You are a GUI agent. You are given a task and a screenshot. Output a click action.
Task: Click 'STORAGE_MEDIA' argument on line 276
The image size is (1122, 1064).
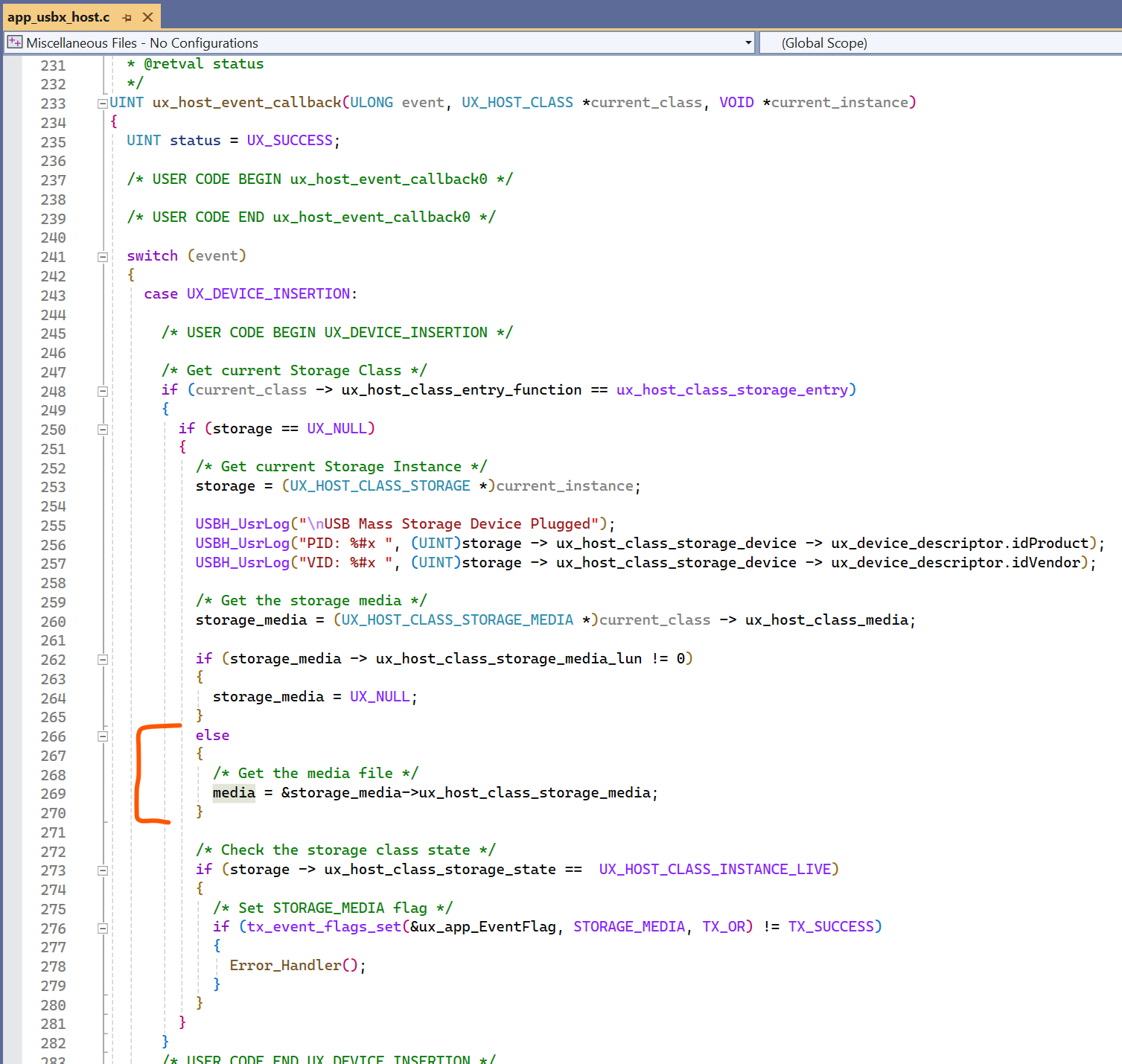coord(629,926)
